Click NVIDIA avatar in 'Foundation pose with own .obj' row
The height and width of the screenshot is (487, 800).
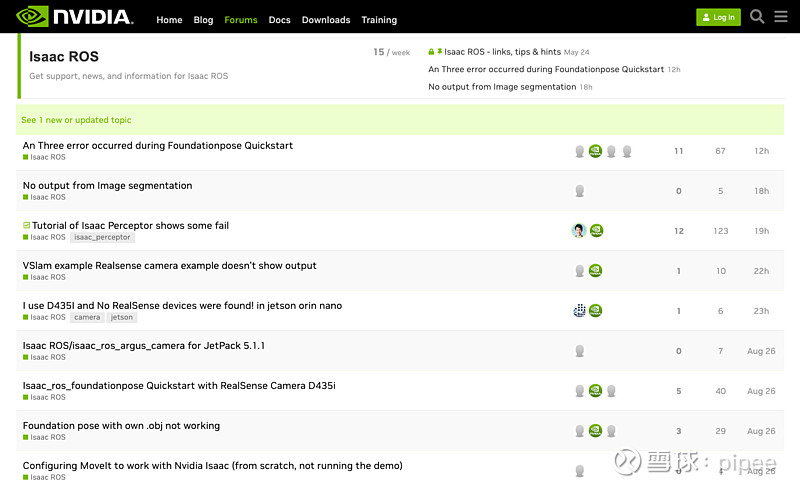pos(595,431)
